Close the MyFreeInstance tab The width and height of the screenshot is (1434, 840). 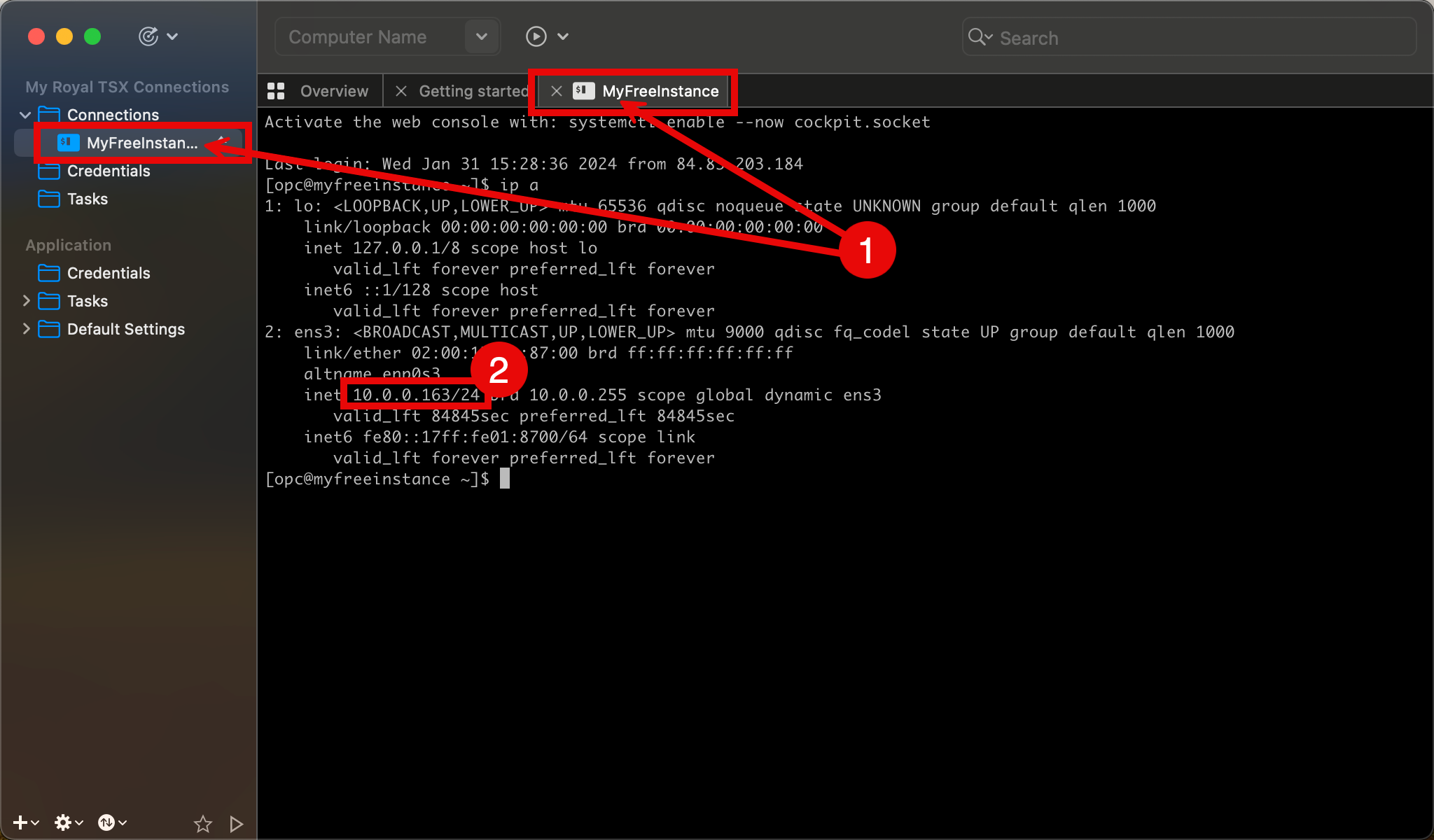[556, 91]
